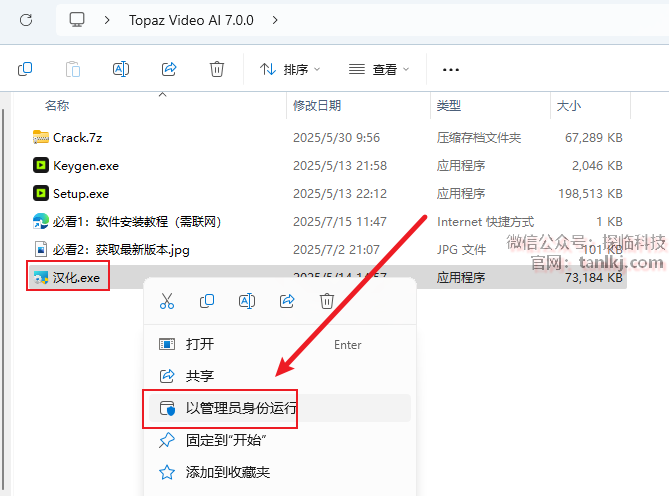Select the Keygen.exe file

click(x=85, y=165)
